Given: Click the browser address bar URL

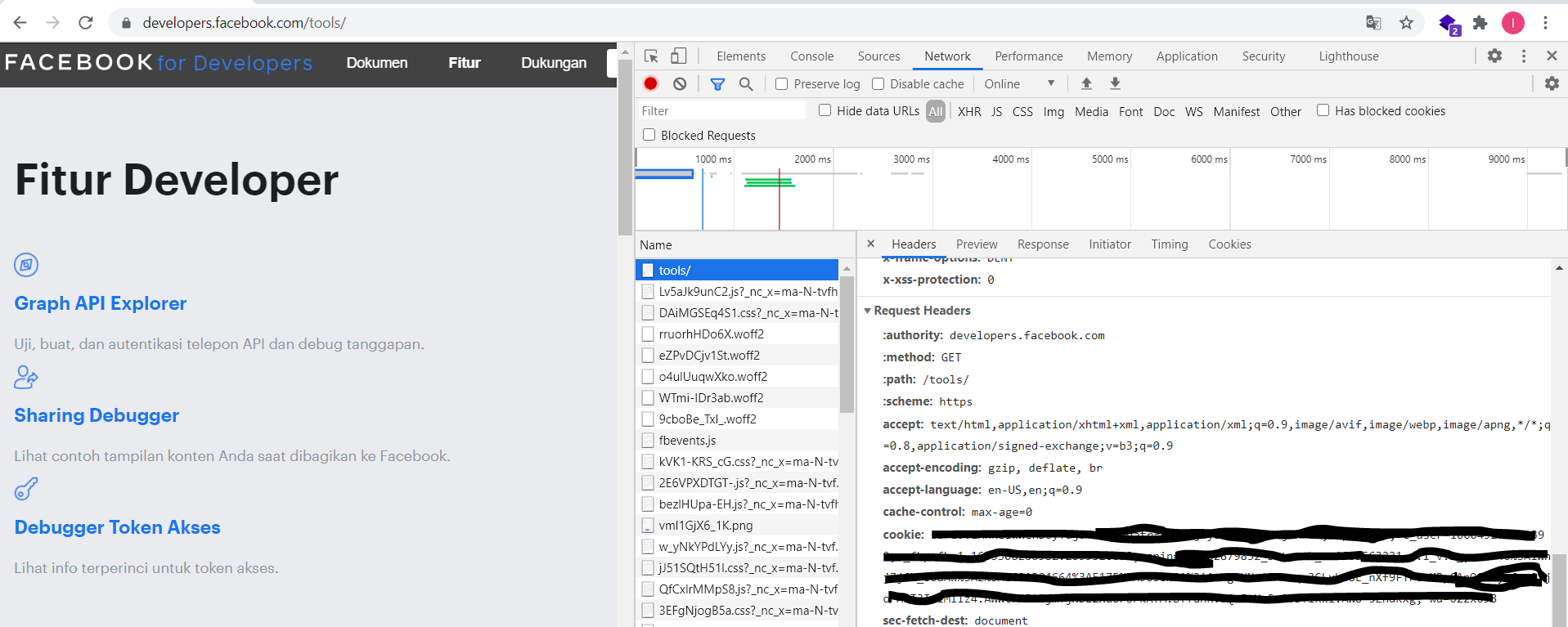Looking at the screenshot, I should [x=244, y=23].
